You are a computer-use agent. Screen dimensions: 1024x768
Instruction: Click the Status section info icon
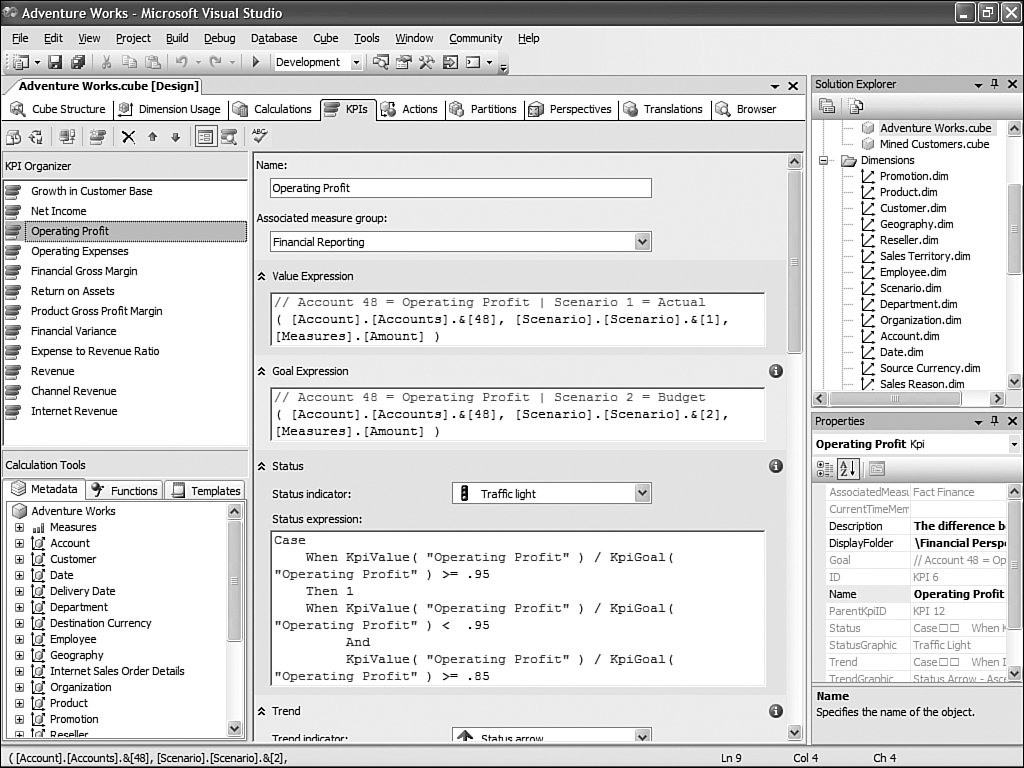[776, 466]
